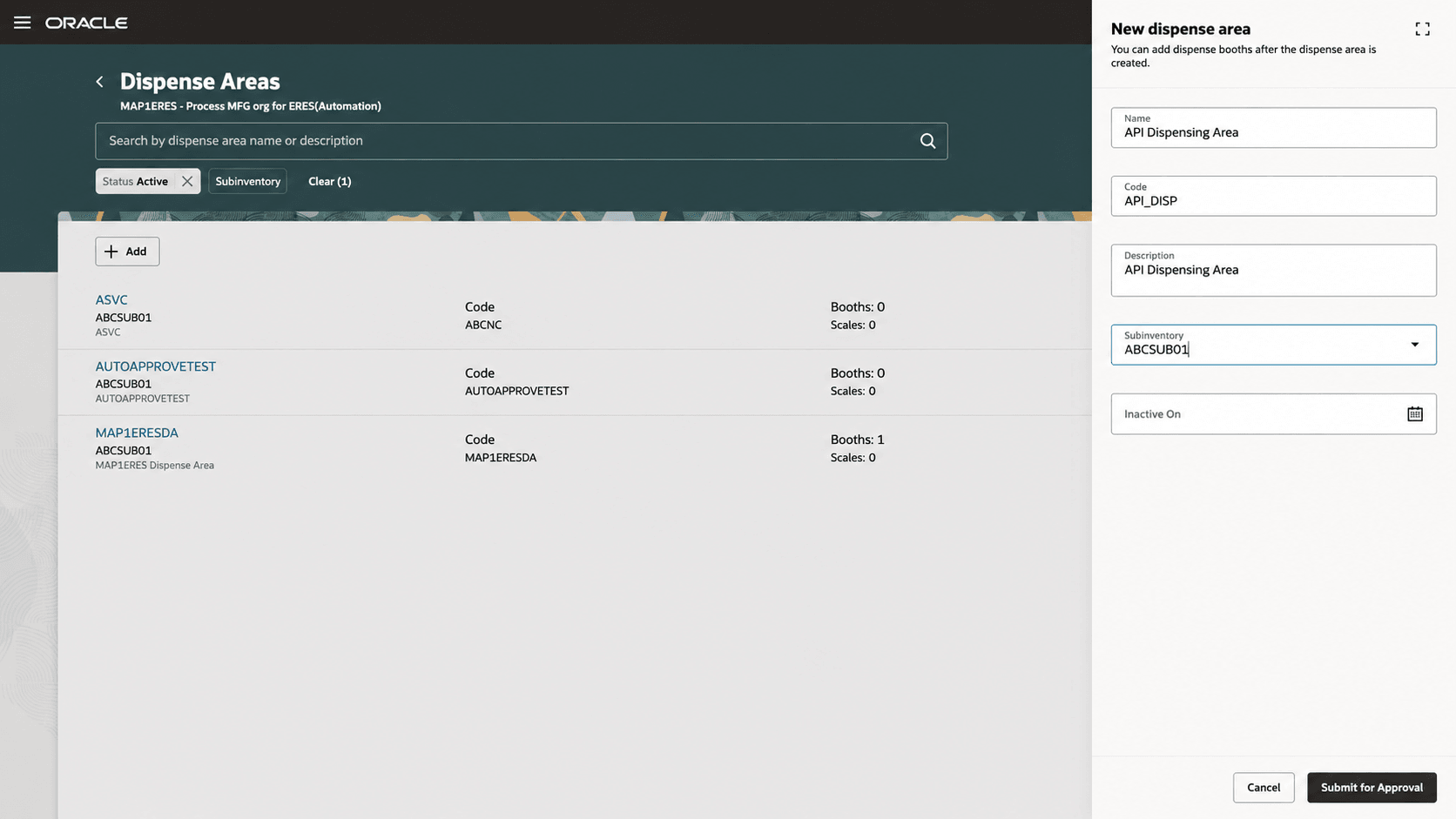This screenshot has width=1456, height=819.
Task: Cancel the new dispense area form
Action: (x=1264, y=788)
